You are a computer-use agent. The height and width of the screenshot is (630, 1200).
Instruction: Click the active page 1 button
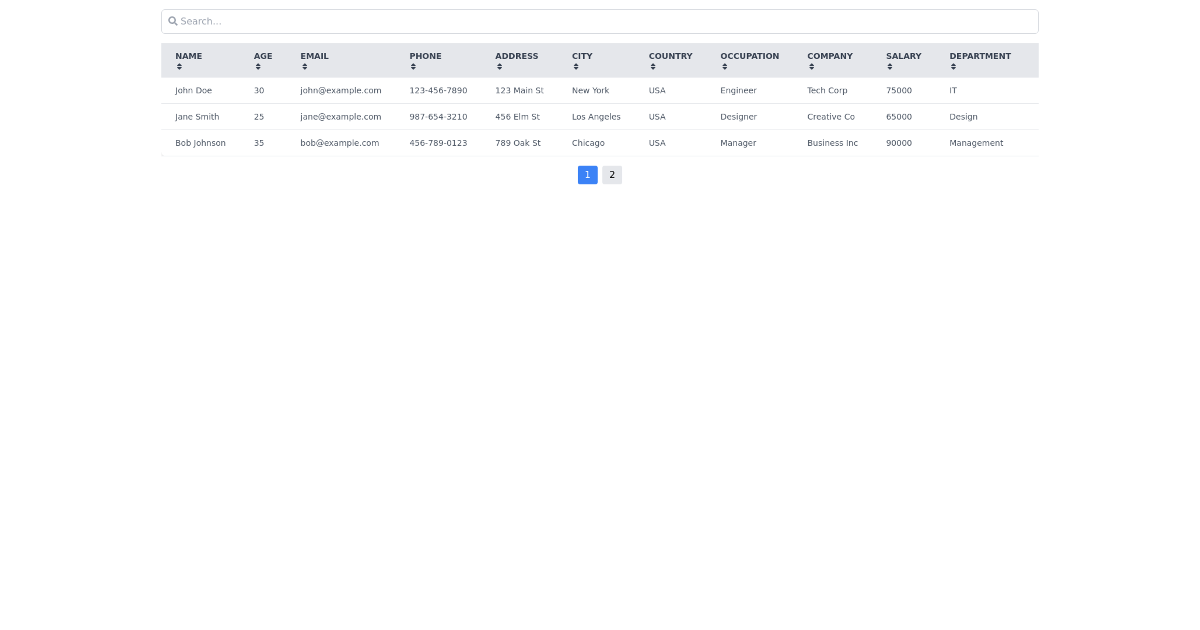coord(587,175)
